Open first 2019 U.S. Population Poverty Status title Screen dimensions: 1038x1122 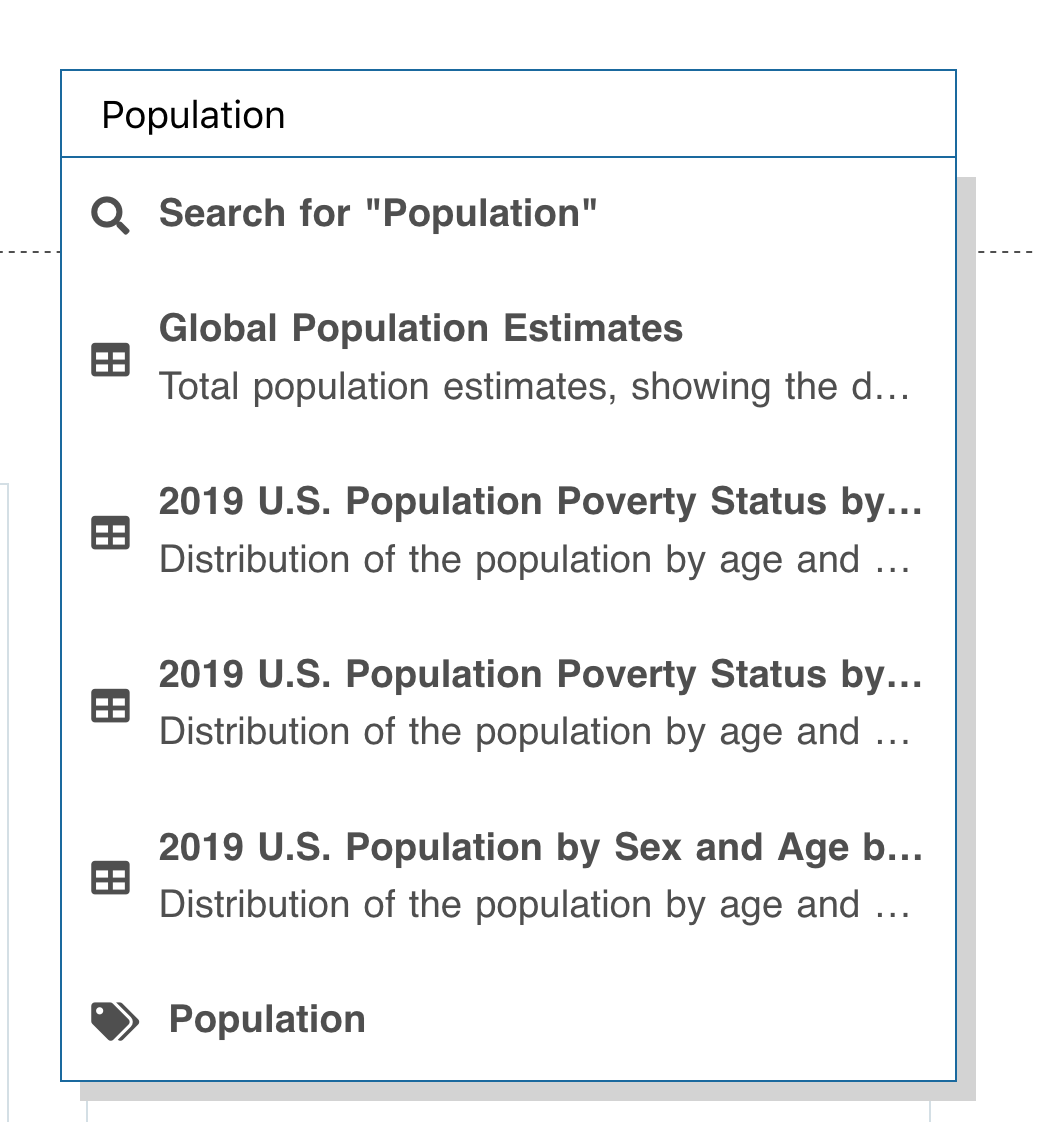tap(540, 502)
